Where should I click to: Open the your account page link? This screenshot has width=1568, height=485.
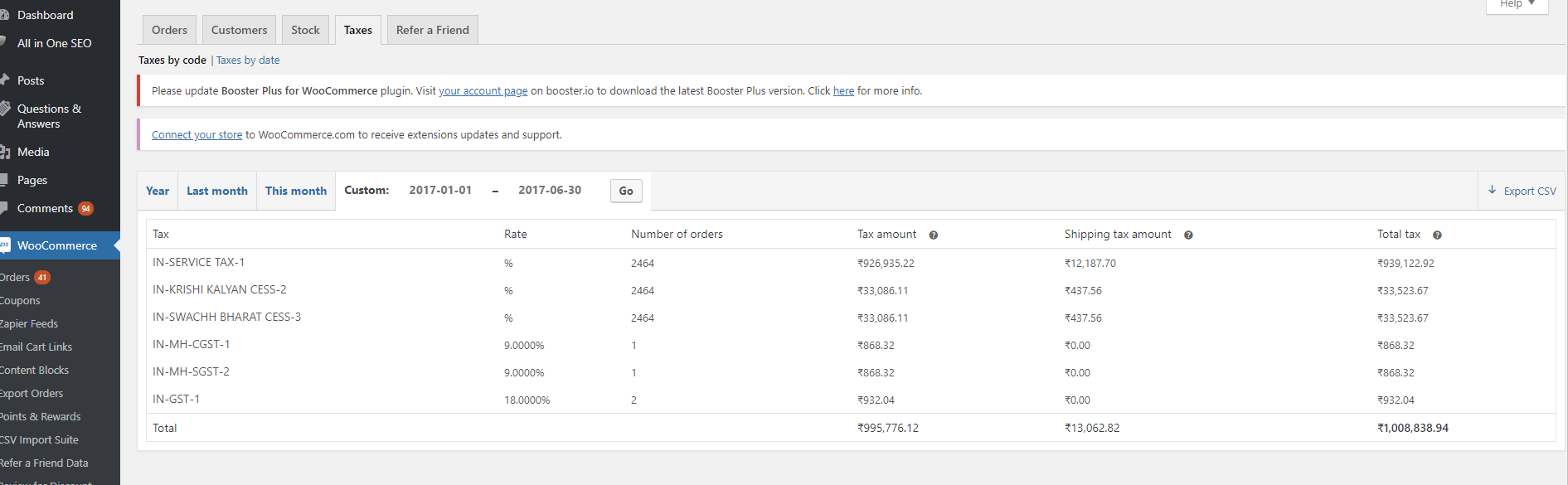coord(483,91)
